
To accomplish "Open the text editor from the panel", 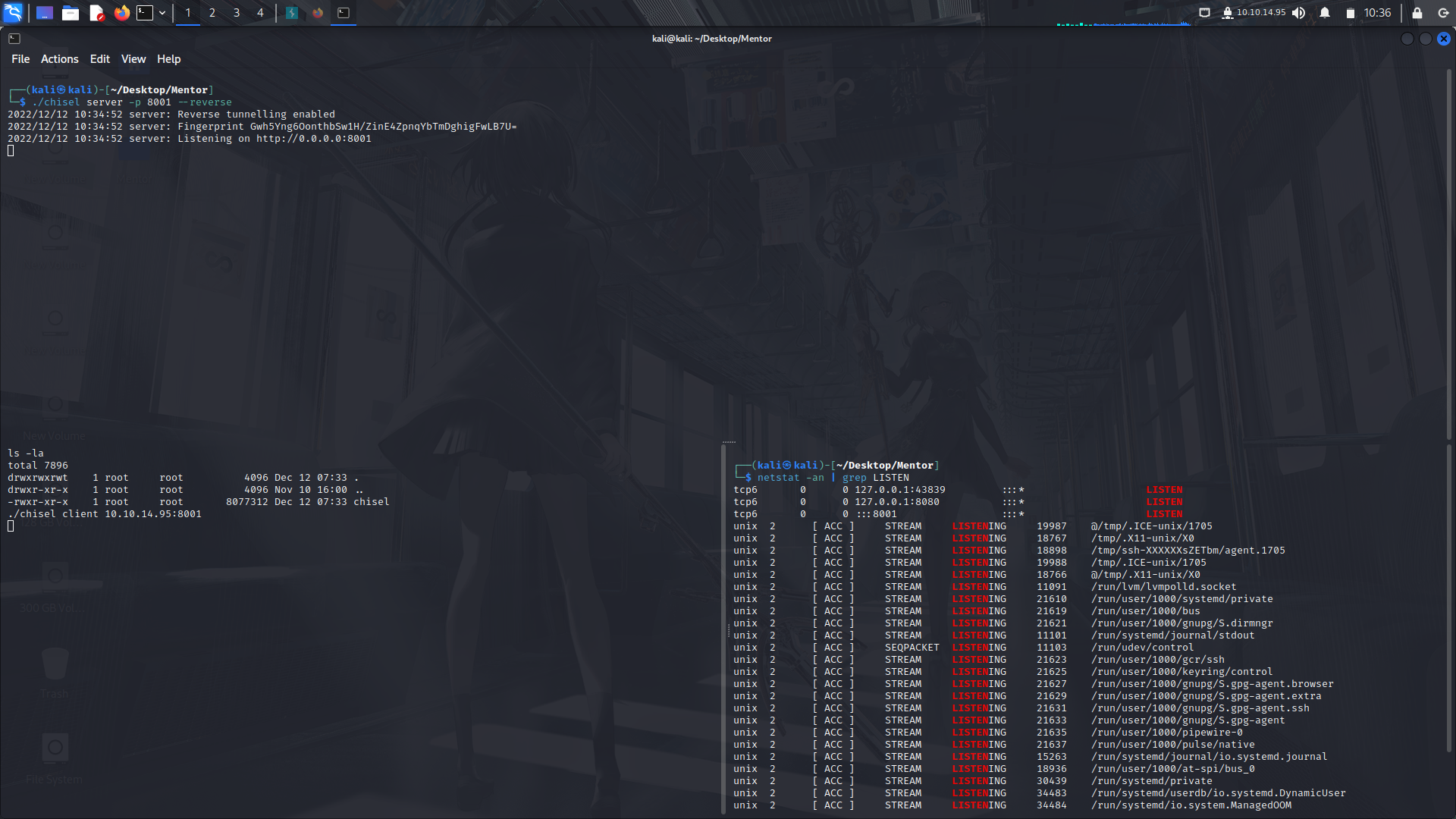I will 96,13.
